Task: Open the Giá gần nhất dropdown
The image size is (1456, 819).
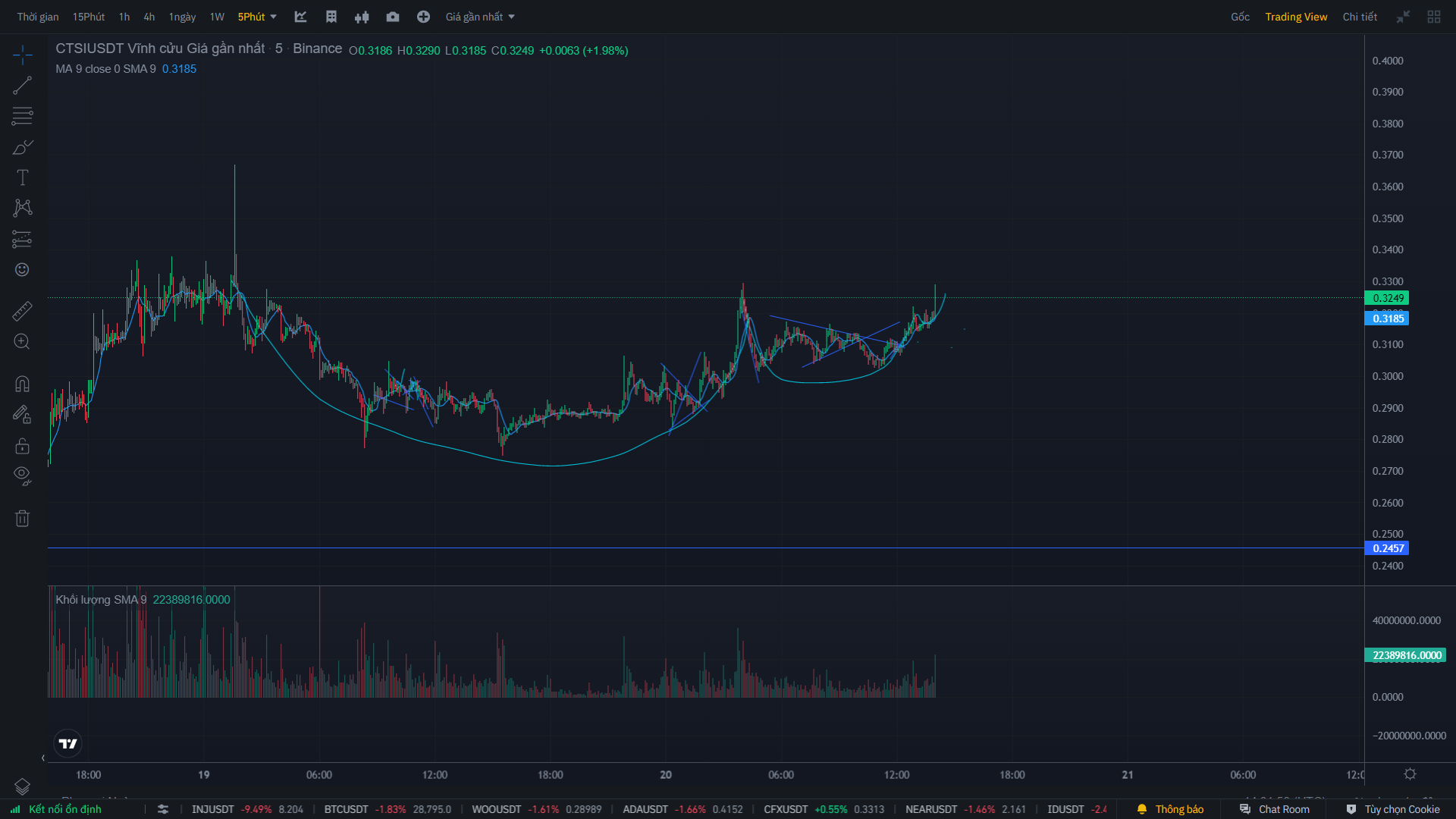Action: (480, 17)
